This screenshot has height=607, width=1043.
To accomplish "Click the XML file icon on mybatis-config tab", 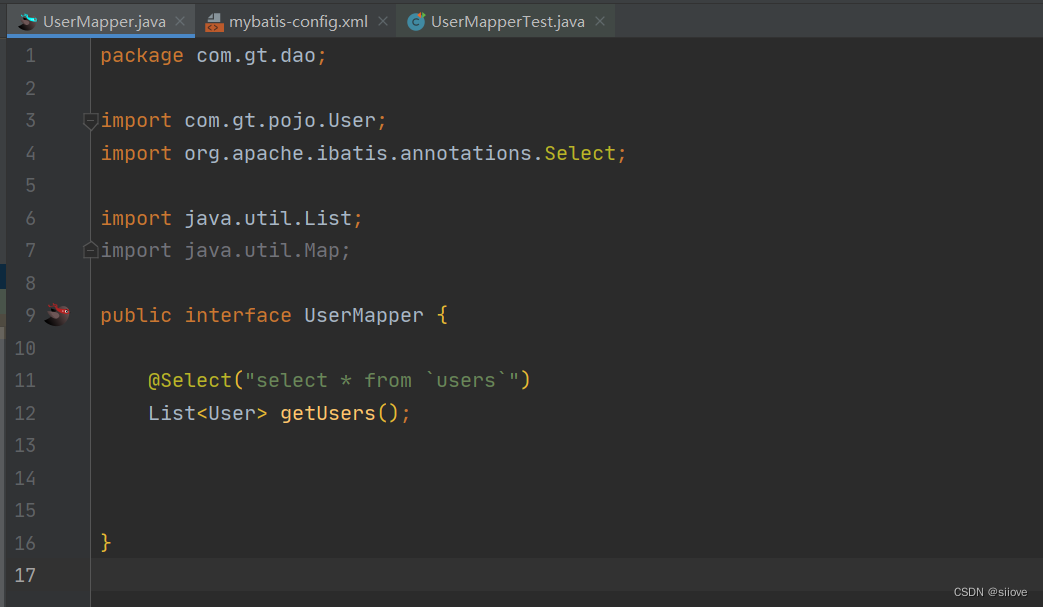I will coord(214,21).
